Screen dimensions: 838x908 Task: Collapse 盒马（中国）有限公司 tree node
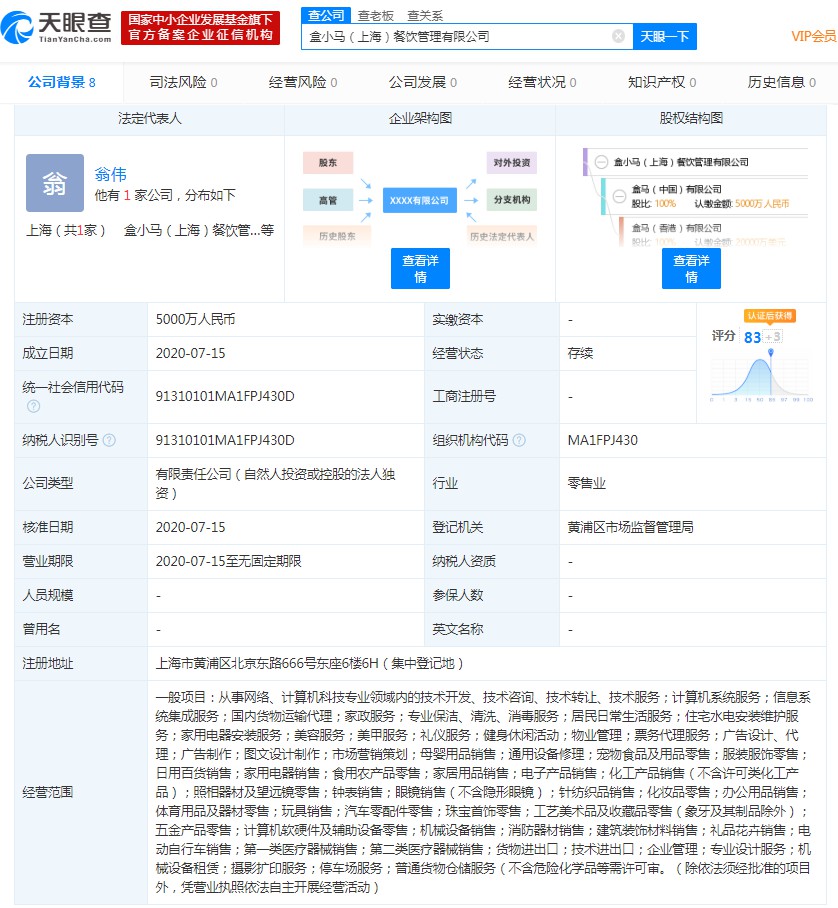click(619, 196)
